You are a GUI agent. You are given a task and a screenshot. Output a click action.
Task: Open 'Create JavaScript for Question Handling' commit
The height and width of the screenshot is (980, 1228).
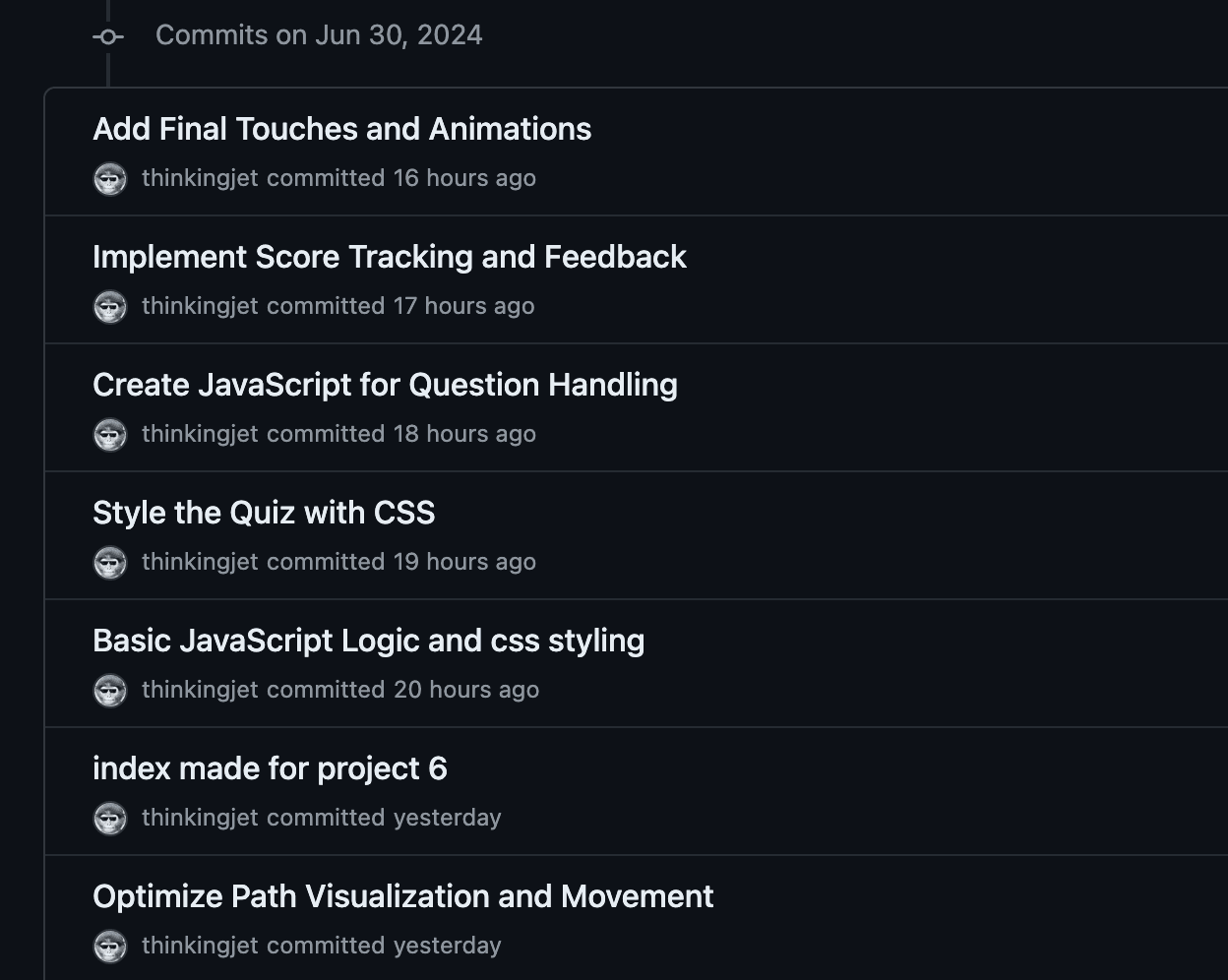click(385, 385)
